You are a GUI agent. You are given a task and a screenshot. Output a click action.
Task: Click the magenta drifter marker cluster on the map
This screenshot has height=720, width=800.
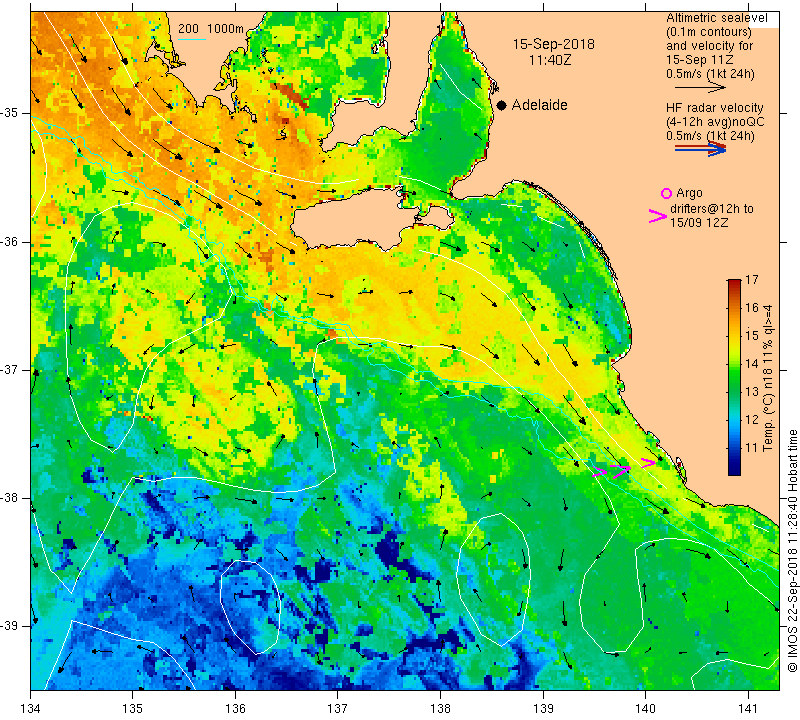pyautogui.click(x=624, y=468)
